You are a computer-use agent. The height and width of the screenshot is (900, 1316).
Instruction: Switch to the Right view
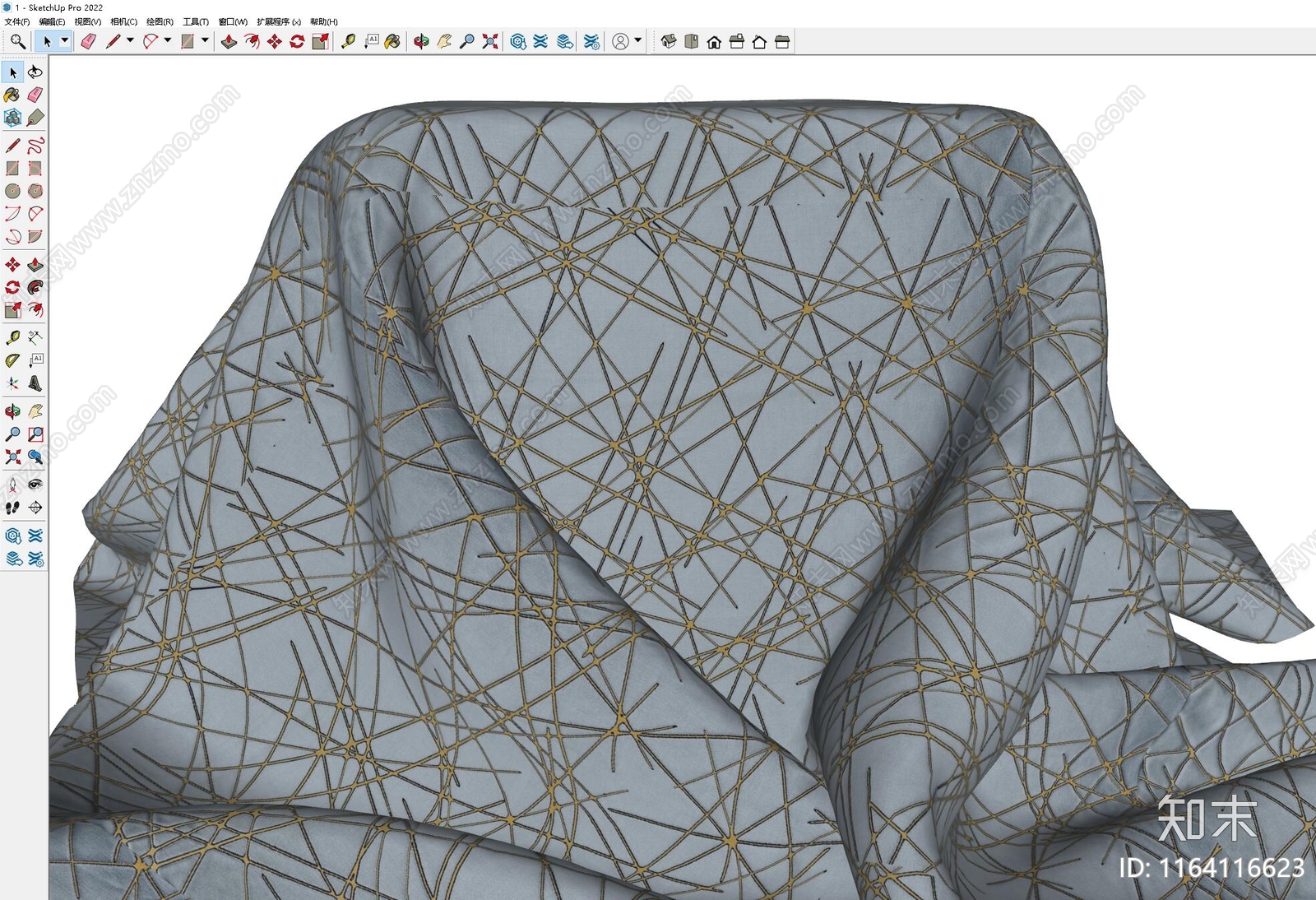737,41
